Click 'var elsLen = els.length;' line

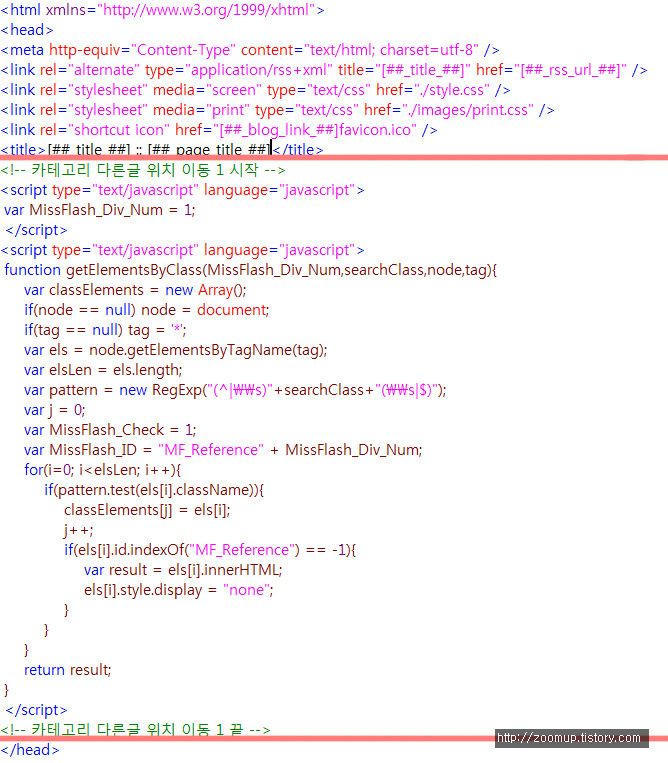point(103,370)
